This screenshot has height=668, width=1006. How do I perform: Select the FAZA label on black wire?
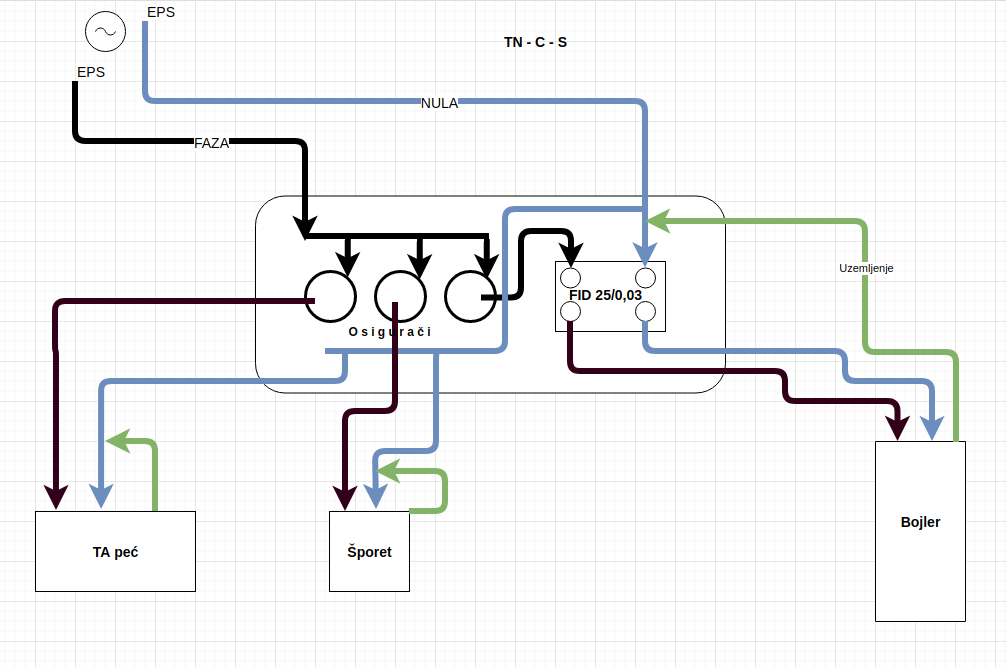[211, 143]
